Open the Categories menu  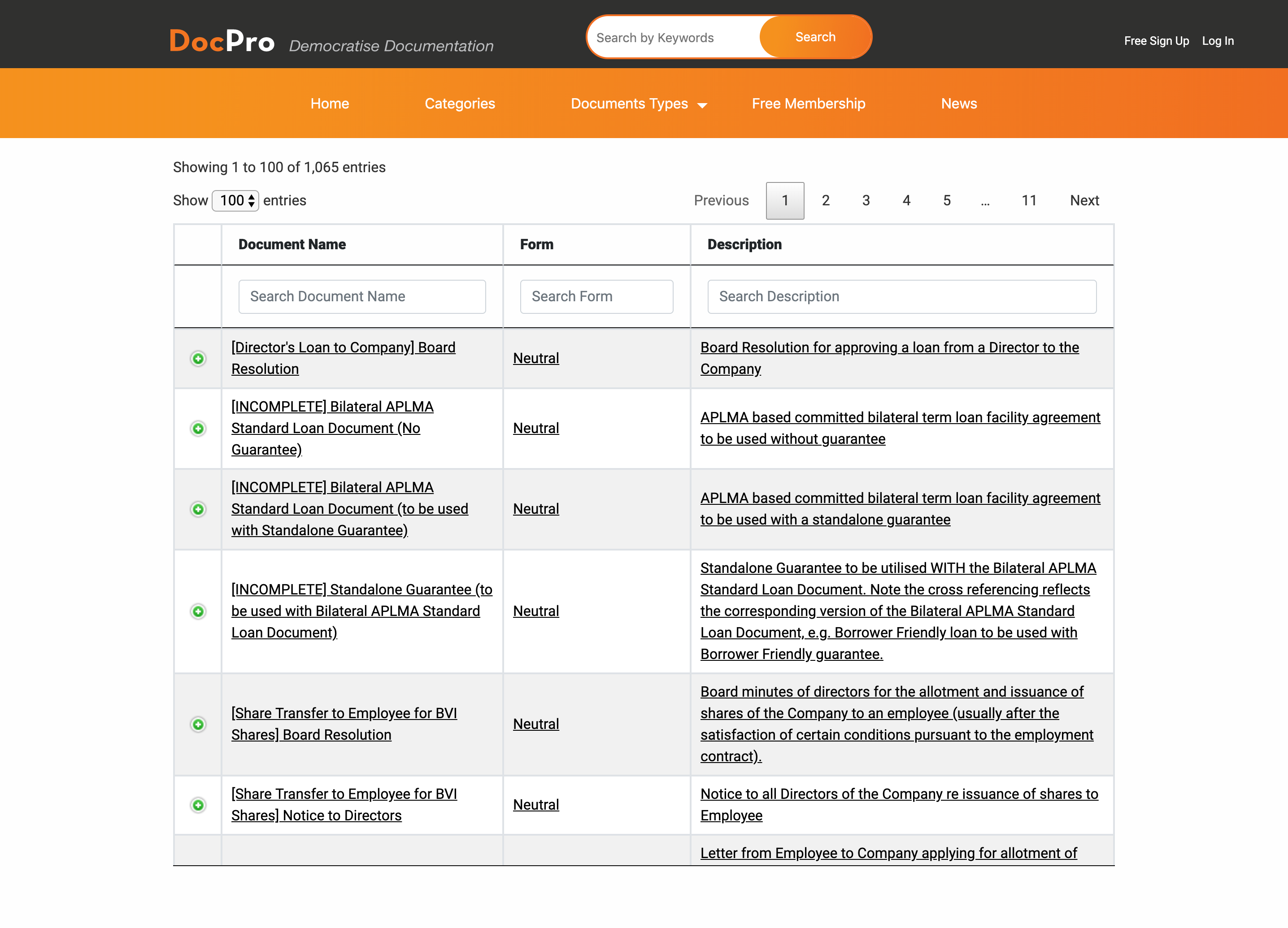click(x=460, y=103)
